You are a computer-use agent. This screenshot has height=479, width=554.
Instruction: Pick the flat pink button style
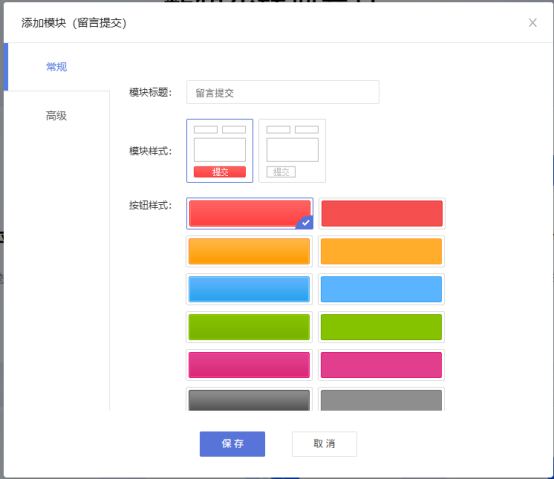pos(382,365)
